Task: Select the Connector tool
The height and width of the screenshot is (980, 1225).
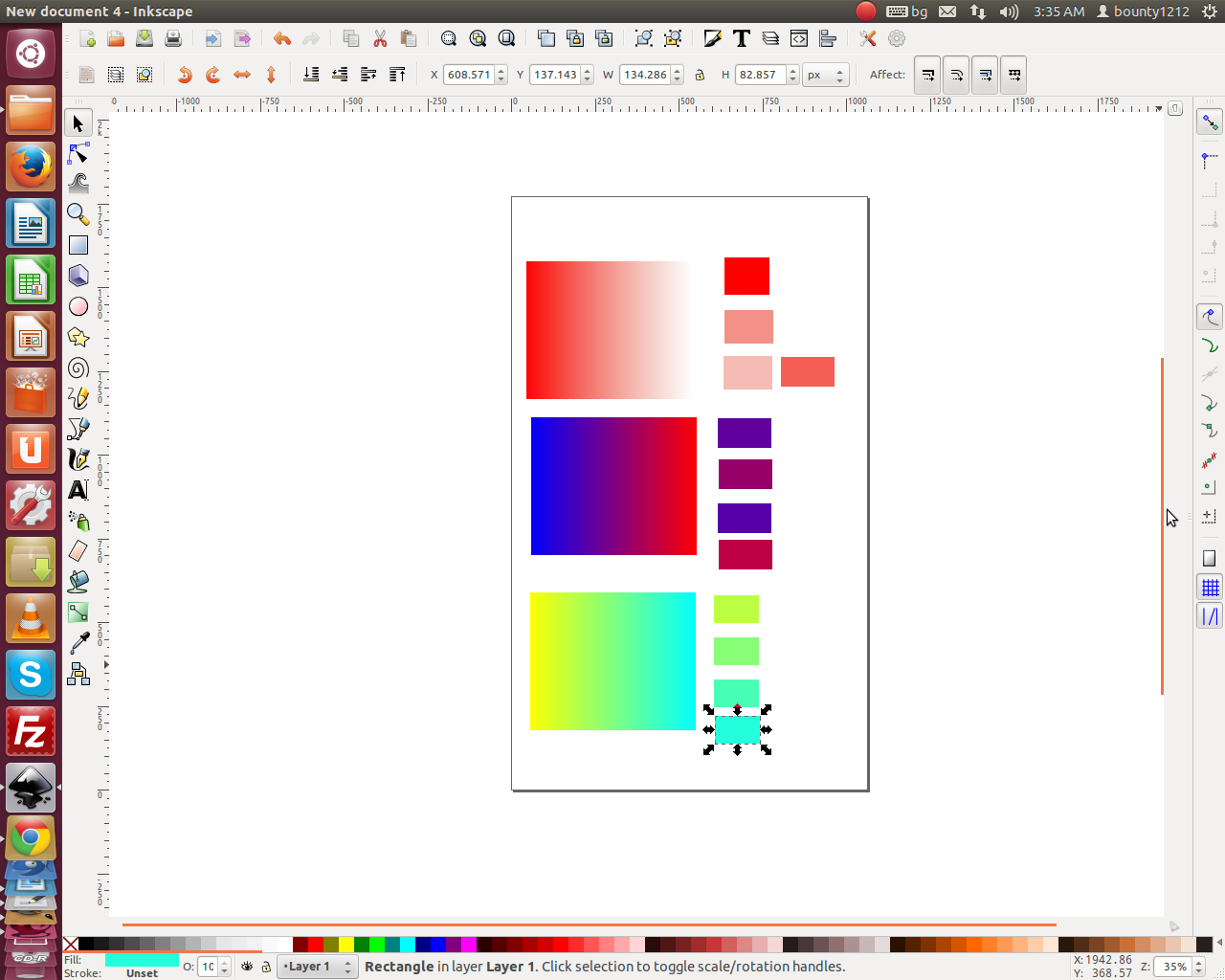Action: [78, 674]
